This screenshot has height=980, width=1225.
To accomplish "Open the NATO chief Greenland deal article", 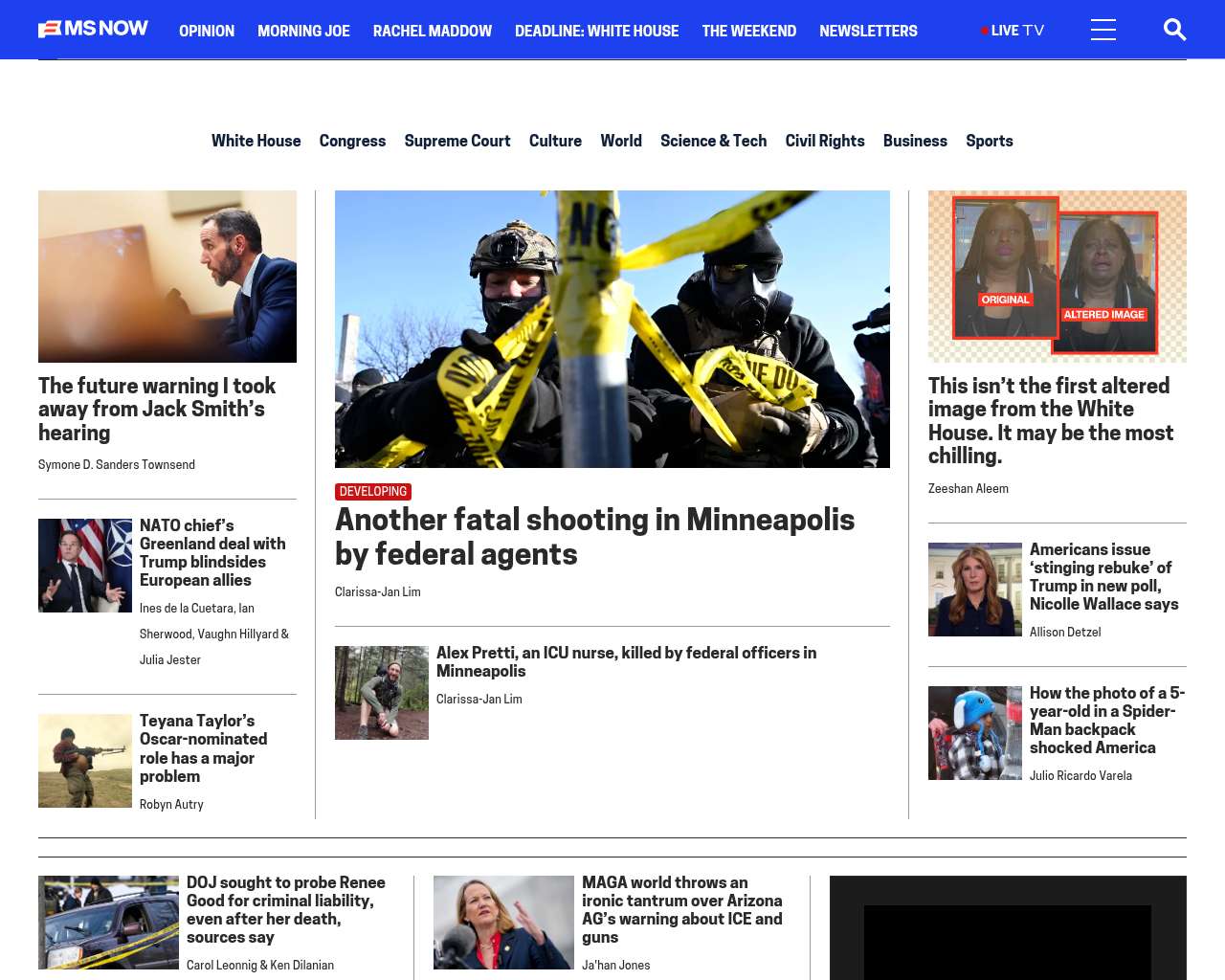I will pos(212,552).
